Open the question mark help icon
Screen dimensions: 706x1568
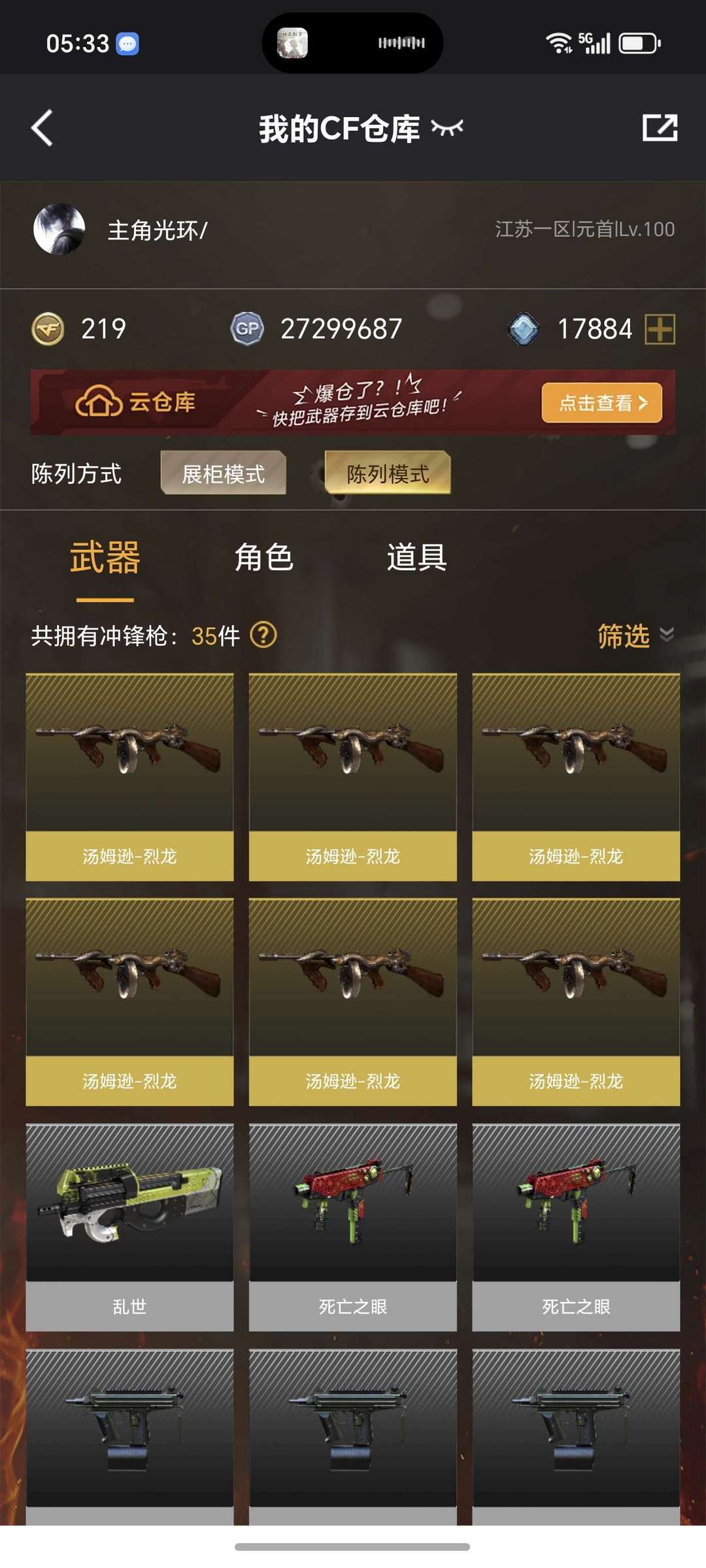263,634
